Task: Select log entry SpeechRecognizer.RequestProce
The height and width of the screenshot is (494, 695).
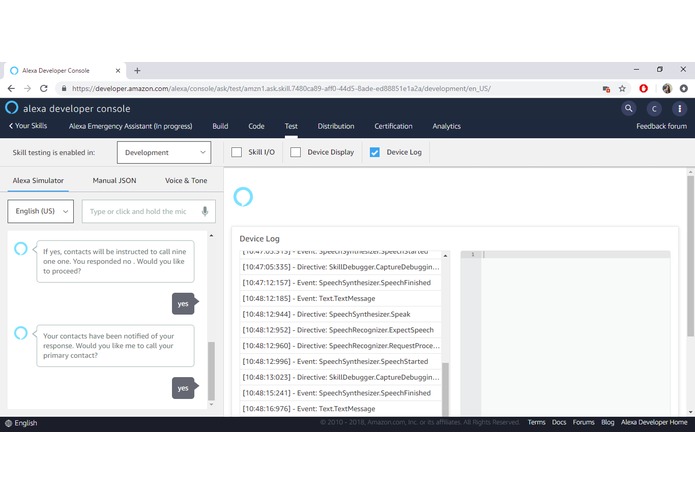Action: click(x=340, y=346)
